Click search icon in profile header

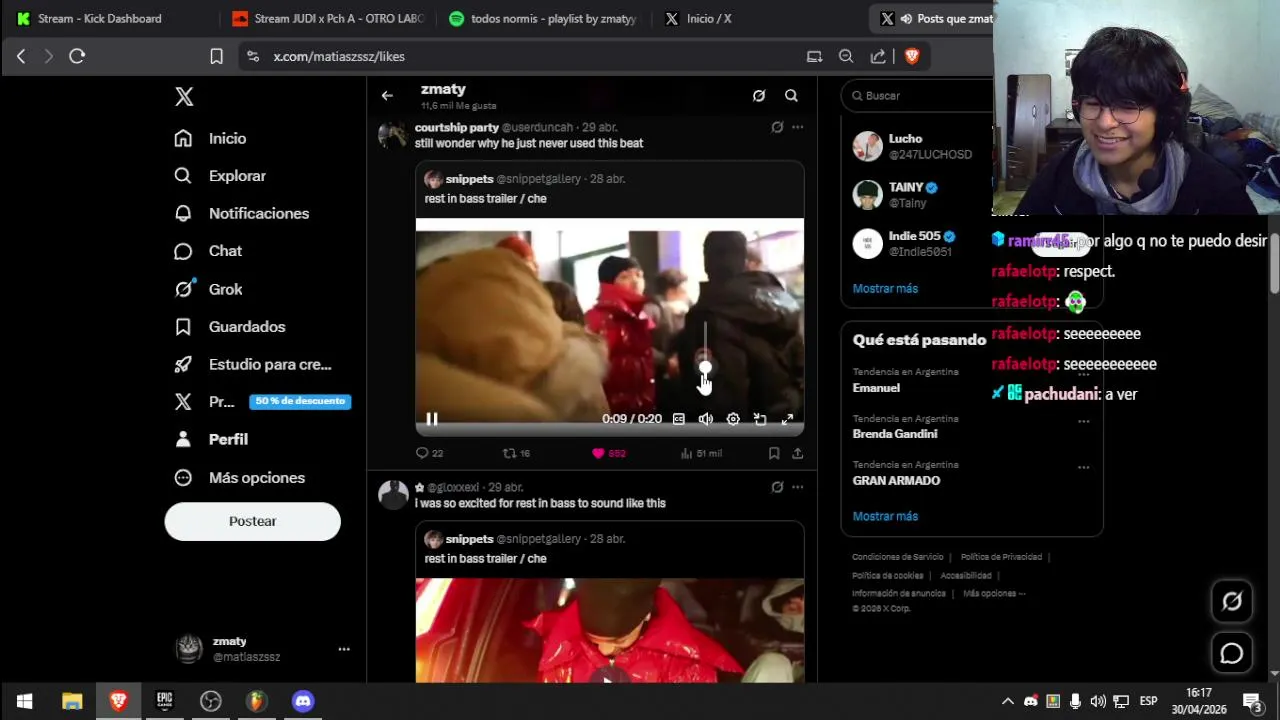click(791, 96)
